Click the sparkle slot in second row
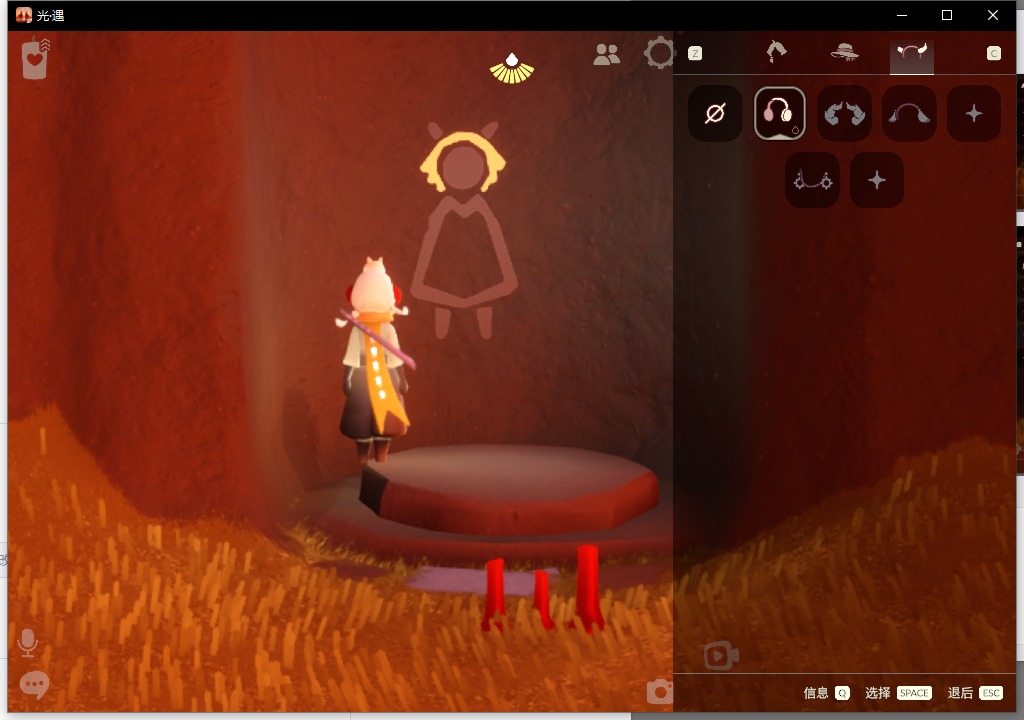The height and width of the screenshot is (720, 1024). coord(877,180)
